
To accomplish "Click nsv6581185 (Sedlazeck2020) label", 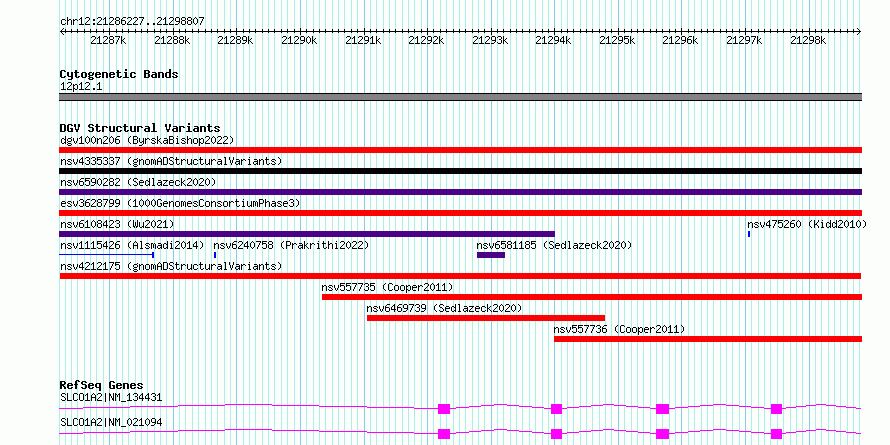I will 554,245.
